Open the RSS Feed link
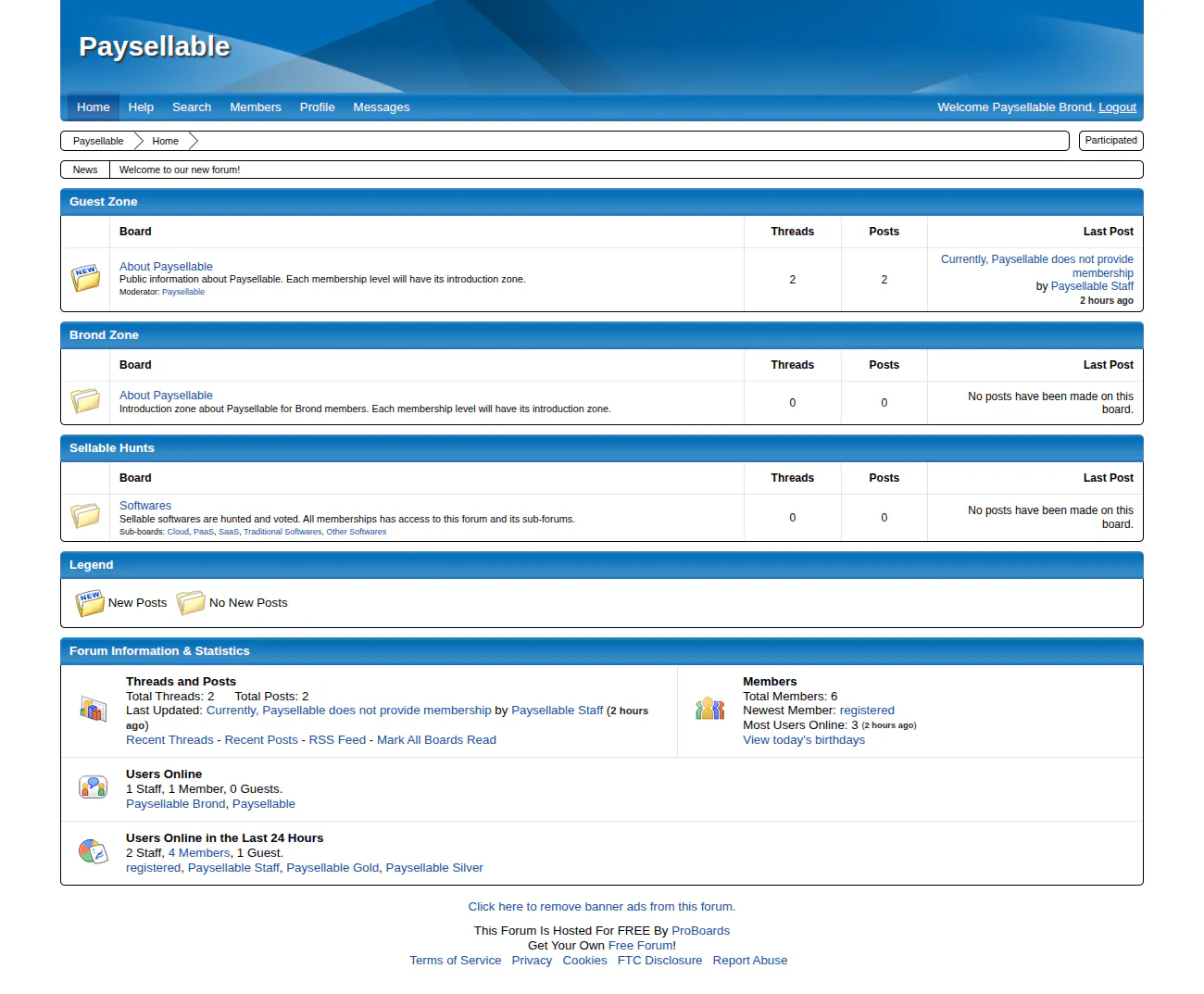The height and width of the screenshot is (994, 1204). point(337,740)
